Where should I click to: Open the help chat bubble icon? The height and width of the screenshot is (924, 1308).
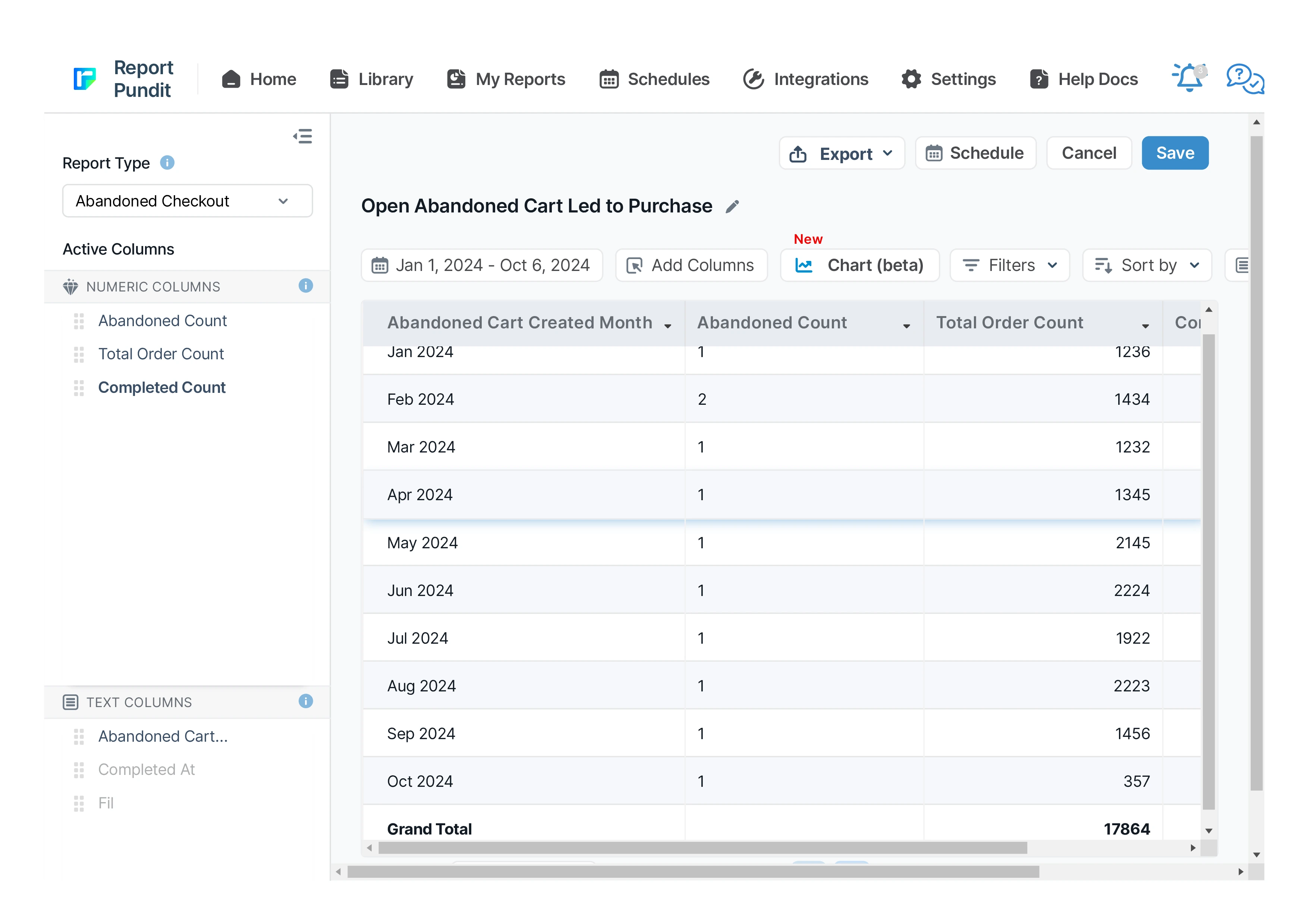point(1245,79)
